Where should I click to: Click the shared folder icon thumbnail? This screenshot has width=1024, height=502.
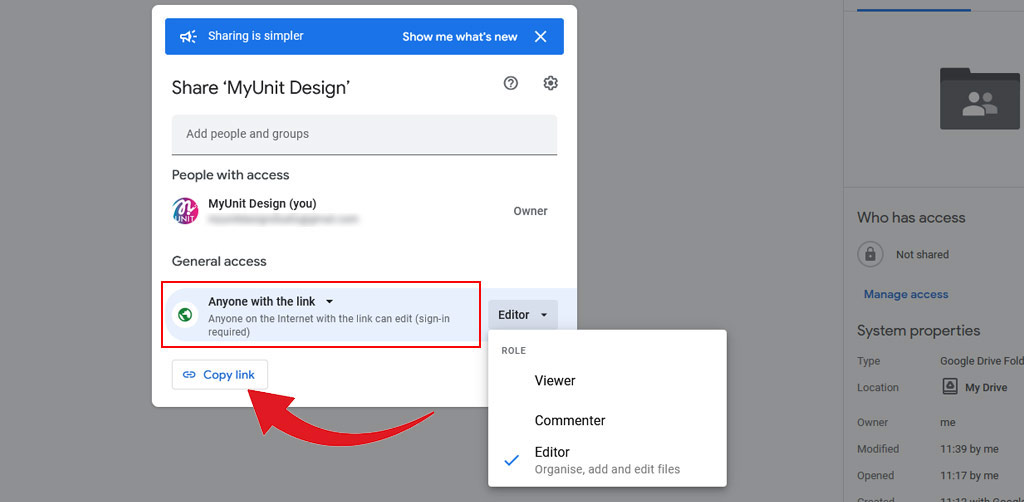click(x=980, y=99)
